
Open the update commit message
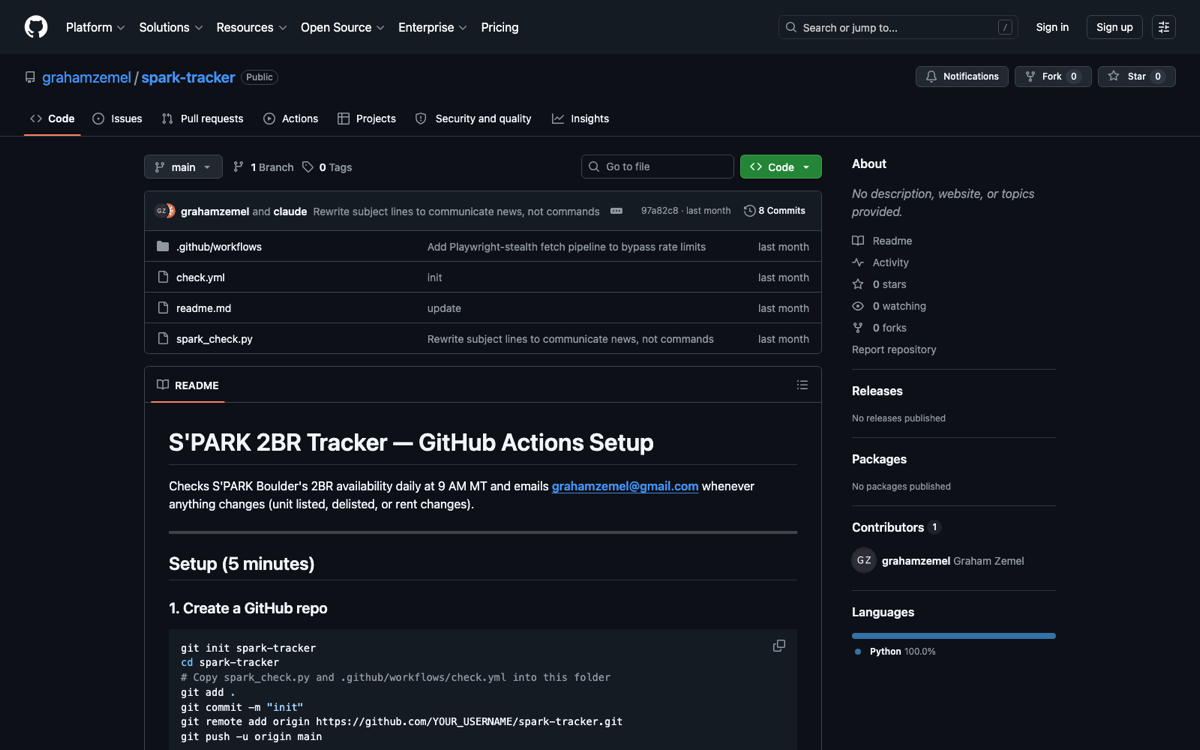[x=444, y=309]
